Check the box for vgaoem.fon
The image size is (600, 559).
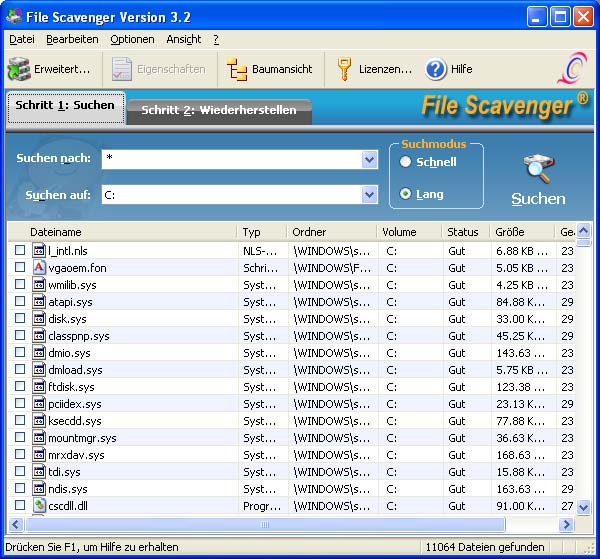coord(20,267)
